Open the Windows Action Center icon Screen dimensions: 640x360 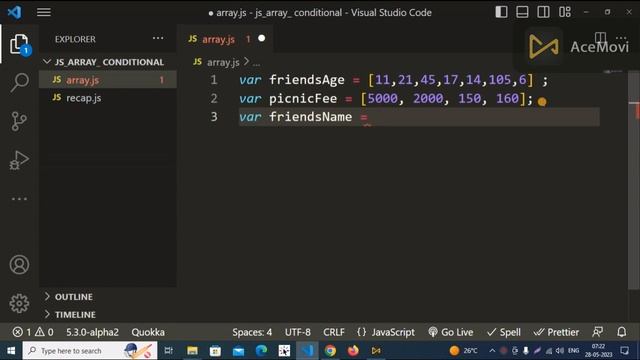tap(624, 351)
